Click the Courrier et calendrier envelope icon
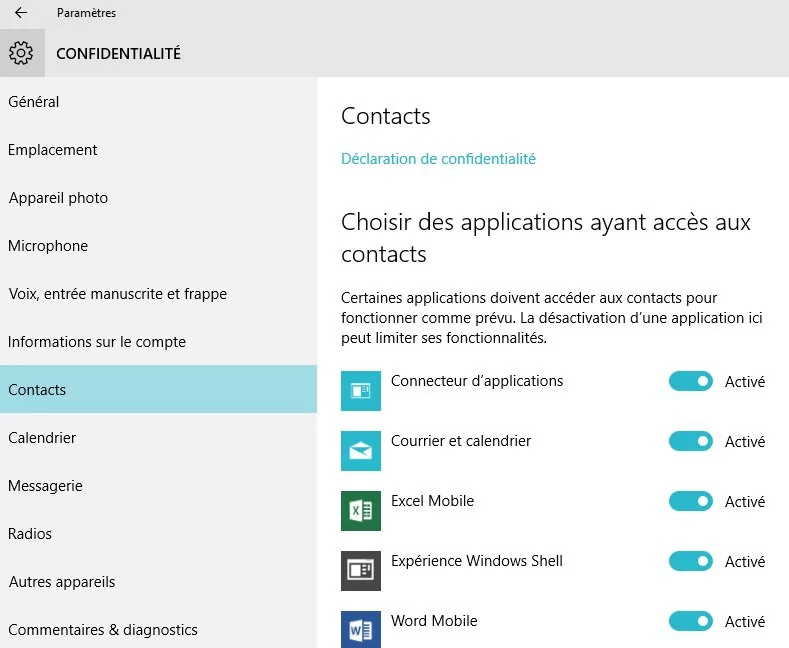The width and height of the screenshot is (789, 648). coord(361,451)
